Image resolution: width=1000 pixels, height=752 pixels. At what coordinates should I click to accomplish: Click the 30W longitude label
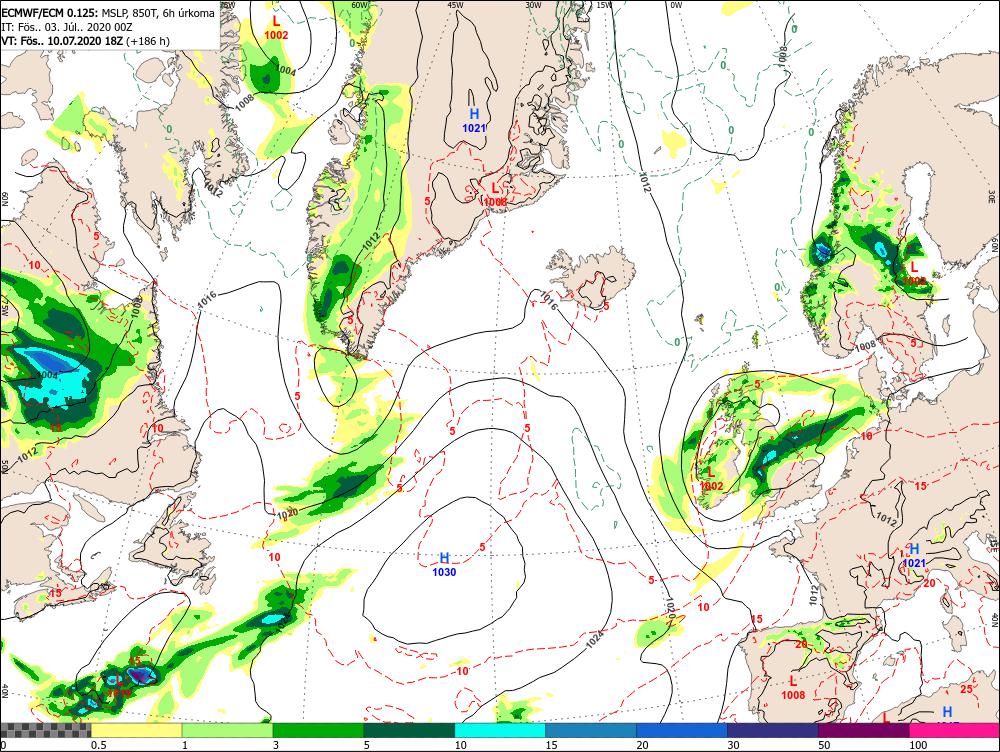pyautogui.click(x=534, y=4)
